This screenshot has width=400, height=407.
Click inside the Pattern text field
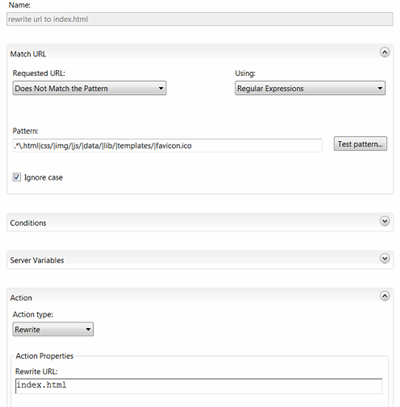click(167, 146)
